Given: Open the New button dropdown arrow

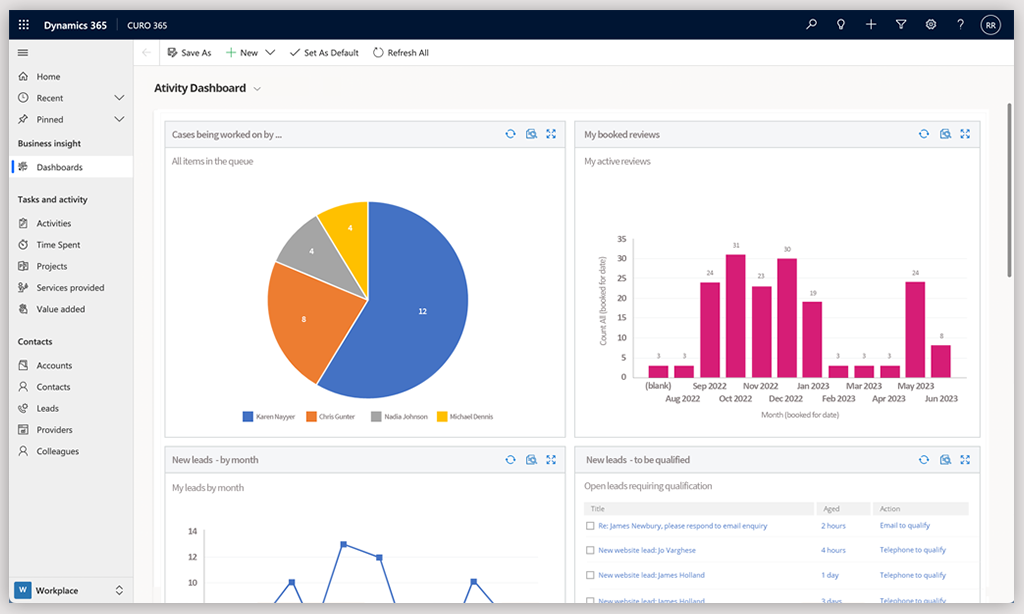Looking at the screenshot, I should [270, 53].
